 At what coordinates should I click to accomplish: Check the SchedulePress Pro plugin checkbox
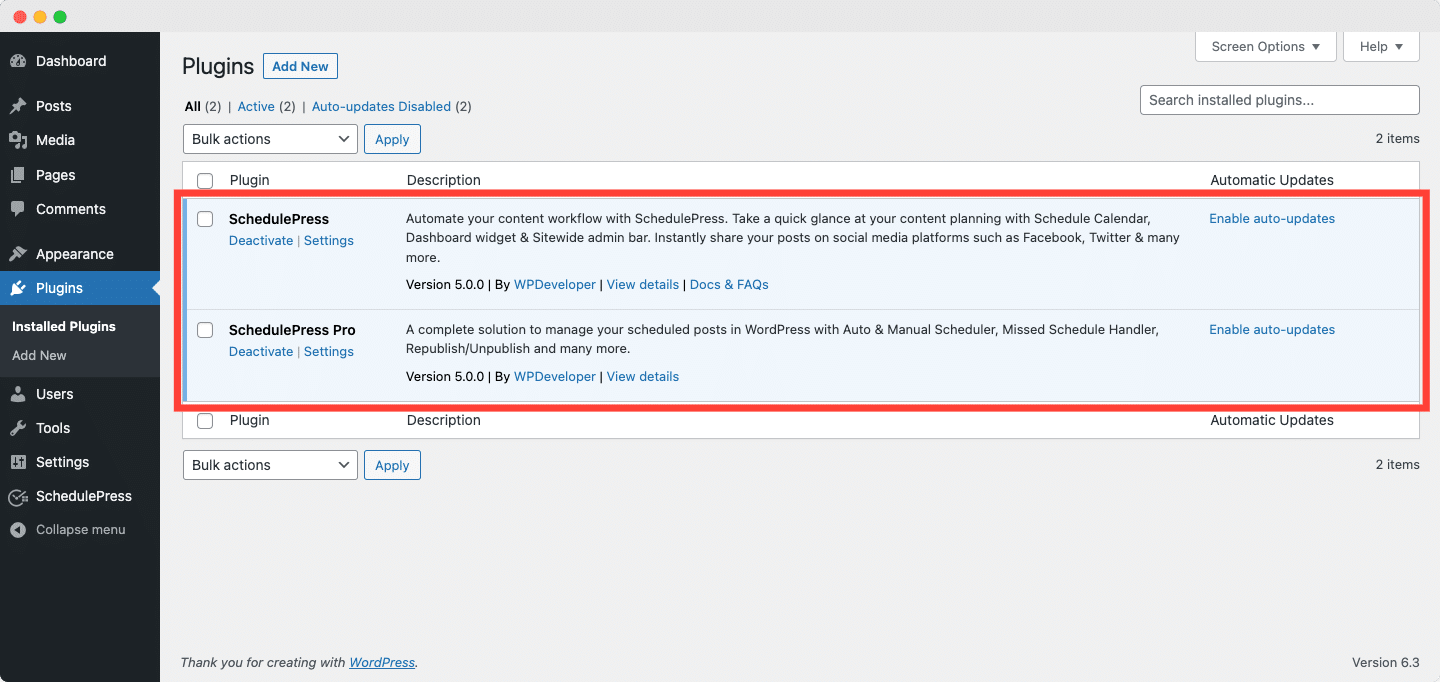point(205,330)
